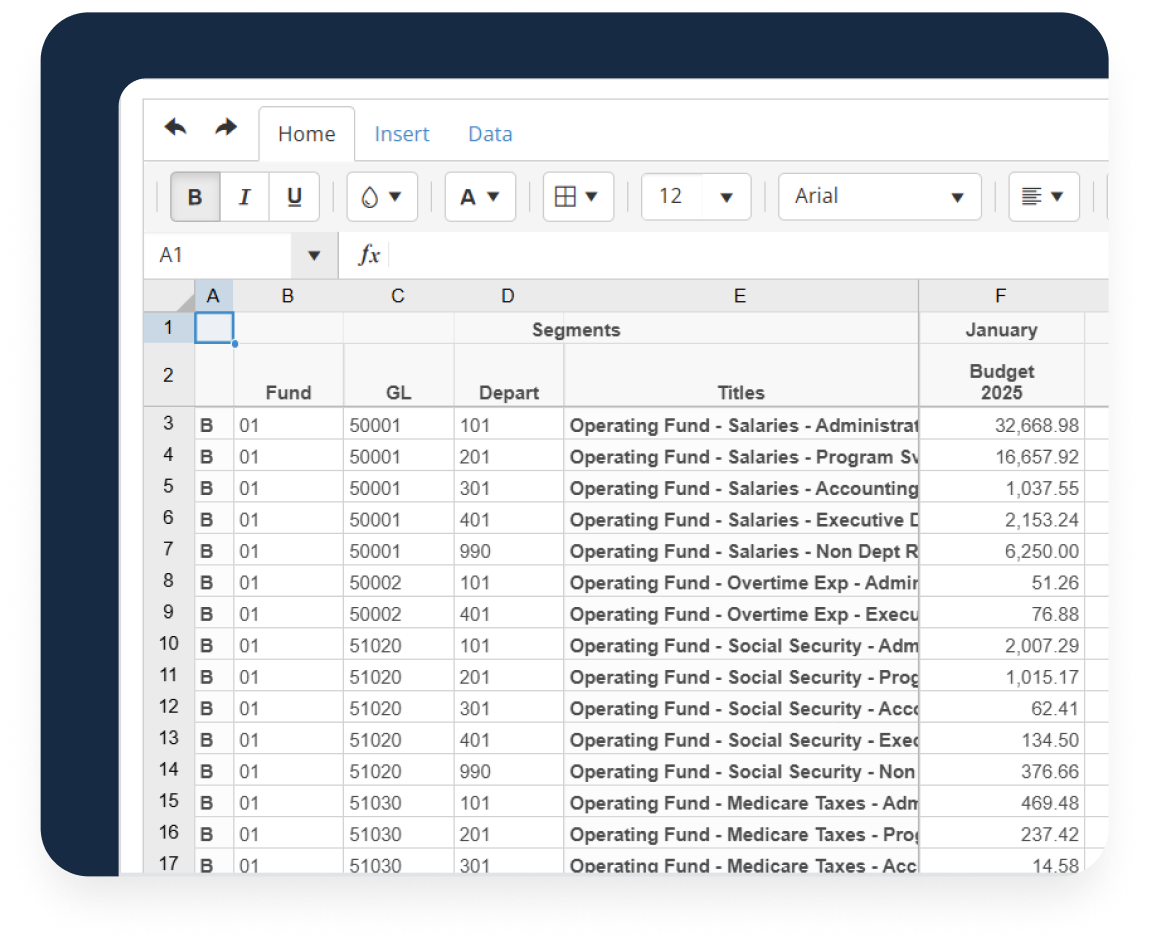Image resolution: width=1150 pixels, height=946 pixels.
Task: Click cell with value 32,668.98
Action: 1001,425
